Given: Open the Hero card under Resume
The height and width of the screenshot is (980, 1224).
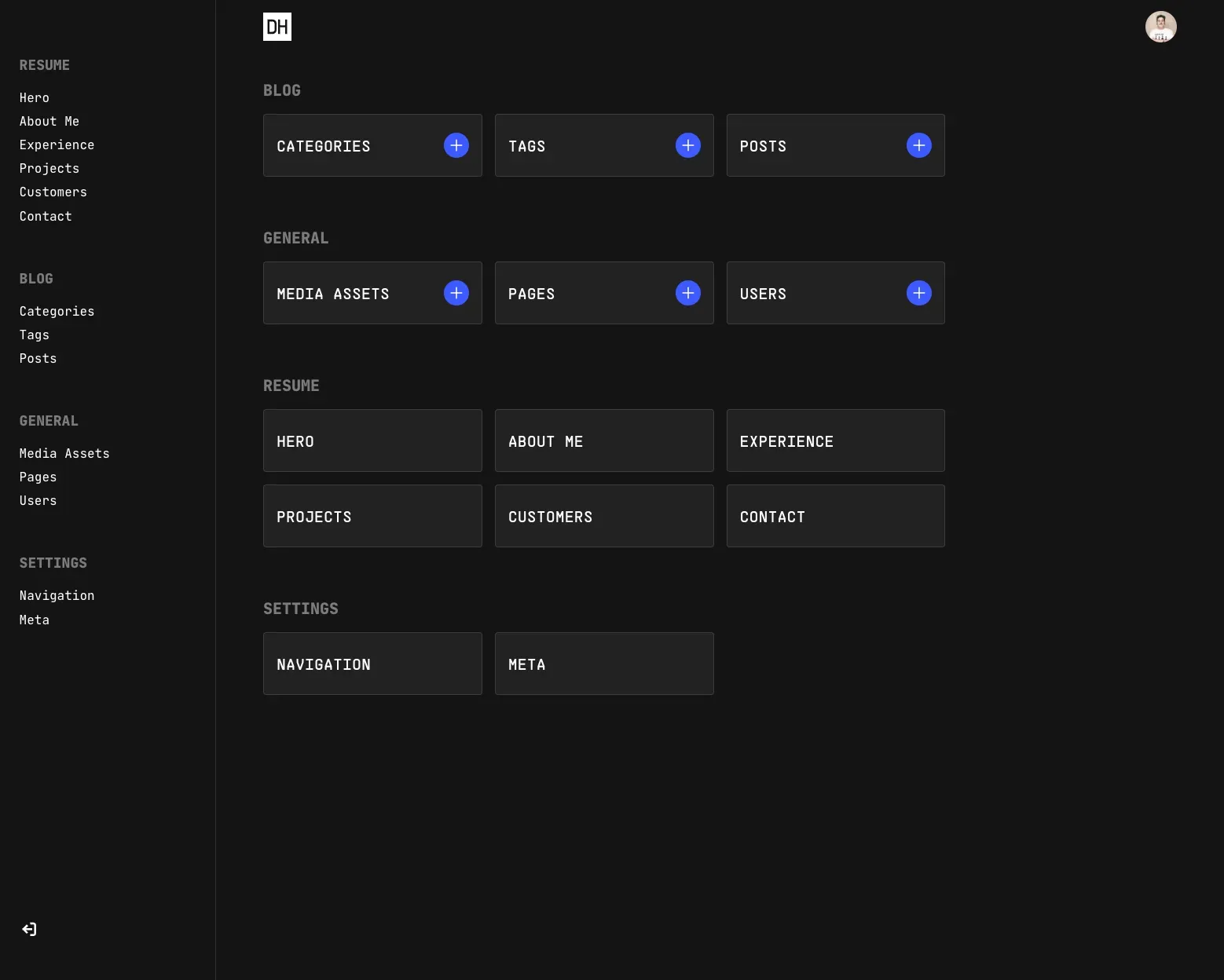Looking at the screenshot, I should coord(372,441).
